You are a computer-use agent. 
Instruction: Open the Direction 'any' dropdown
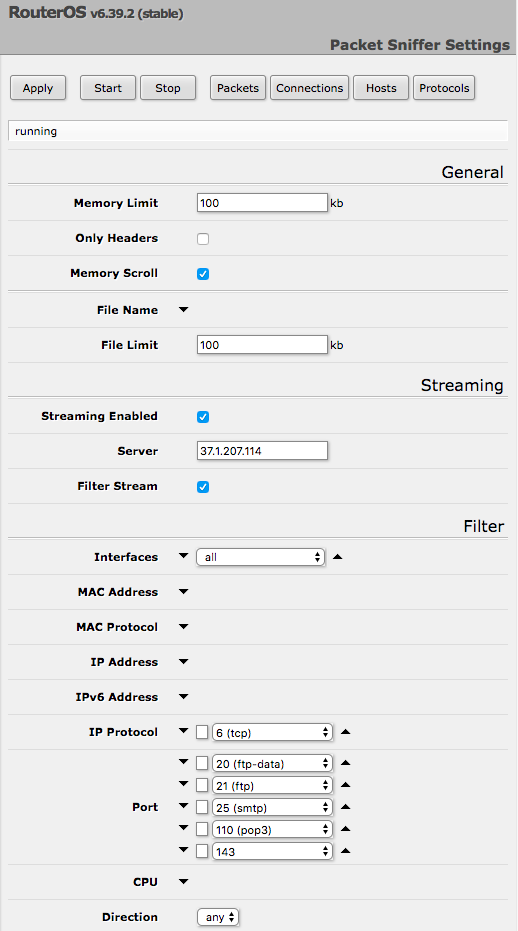(218, 917)
